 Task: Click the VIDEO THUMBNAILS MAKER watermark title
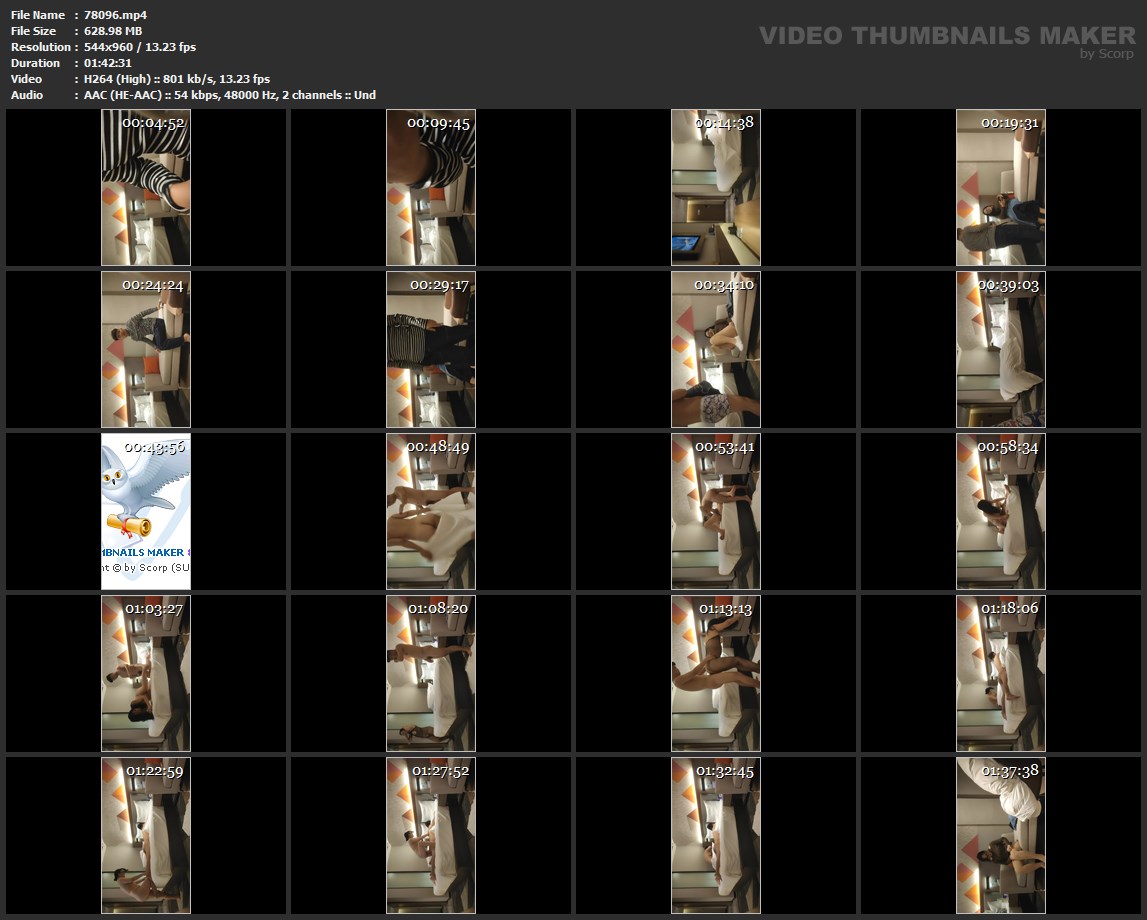pos(946,36)
